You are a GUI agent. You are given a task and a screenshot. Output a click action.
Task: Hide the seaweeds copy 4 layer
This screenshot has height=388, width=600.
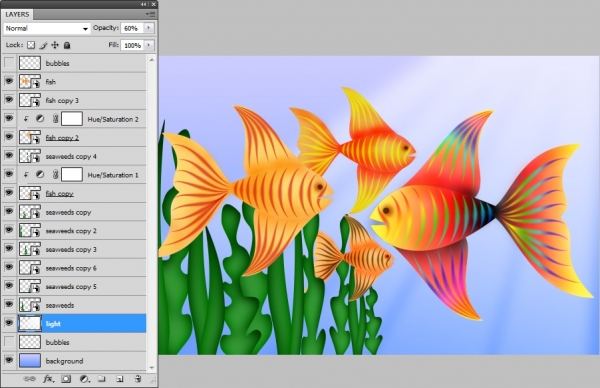[9, 155]
